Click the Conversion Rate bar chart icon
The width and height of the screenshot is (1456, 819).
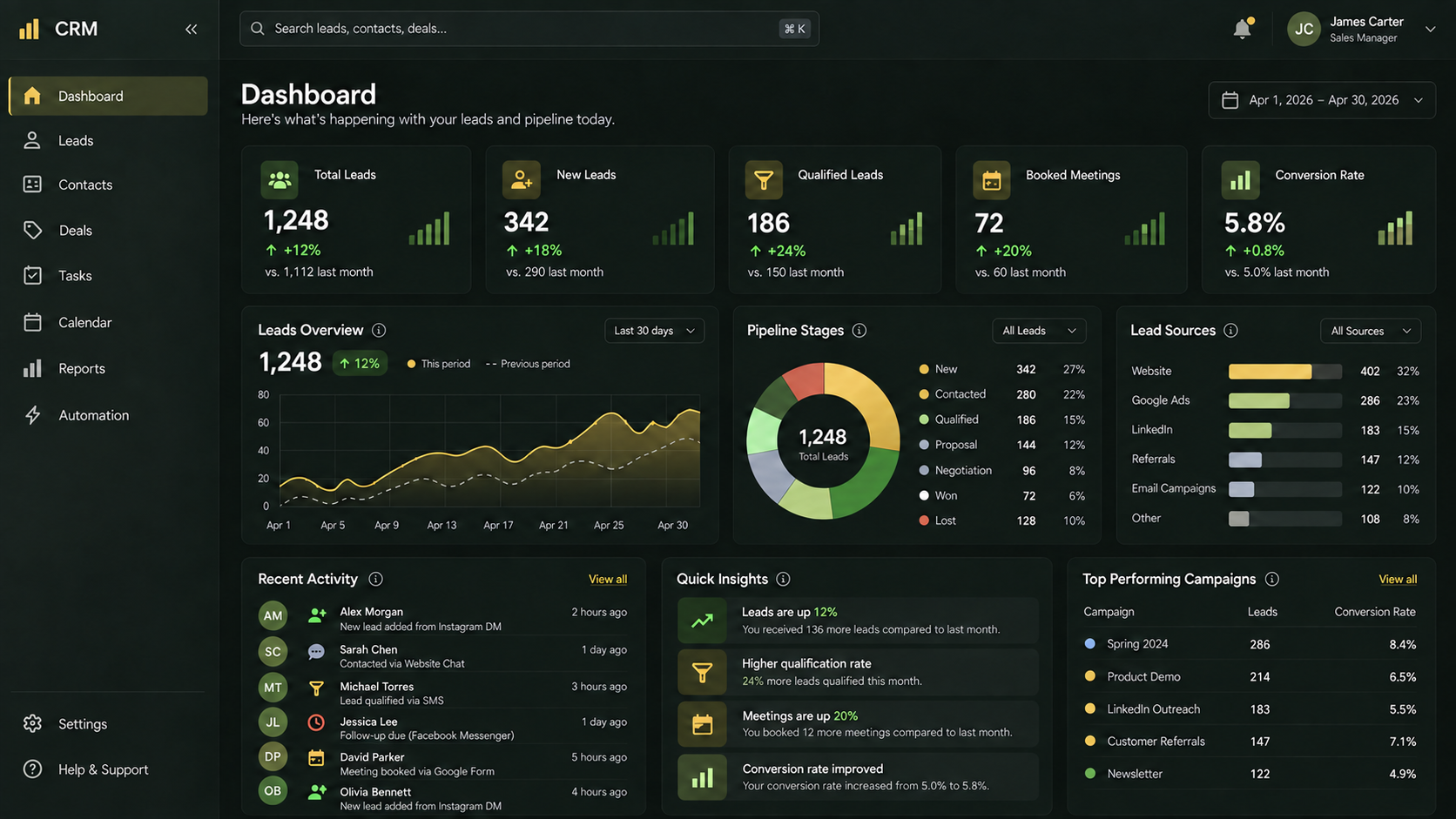pyautogui.click(x=1240, y=180)
